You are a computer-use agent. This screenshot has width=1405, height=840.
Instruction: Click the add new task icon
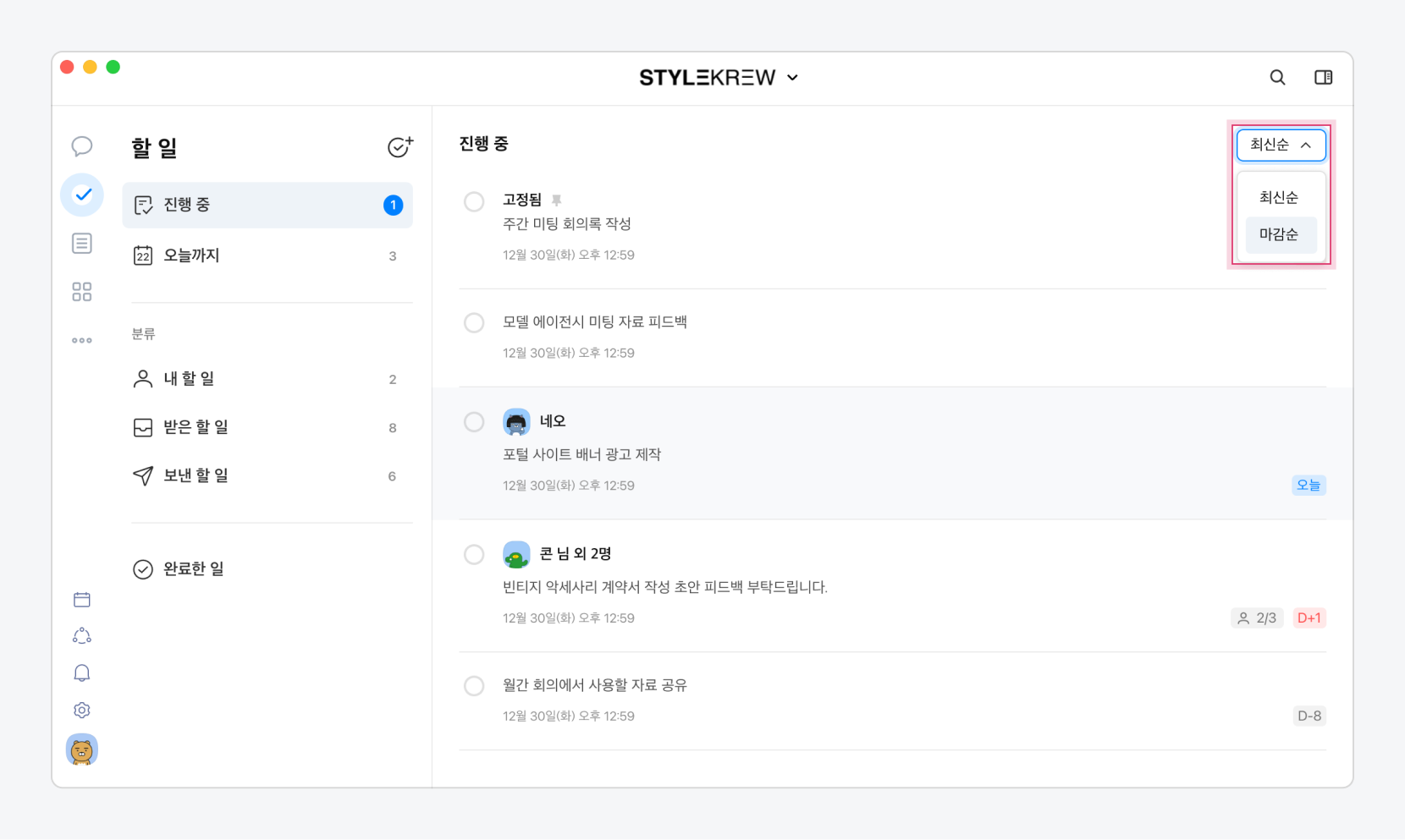coord(399,147)
